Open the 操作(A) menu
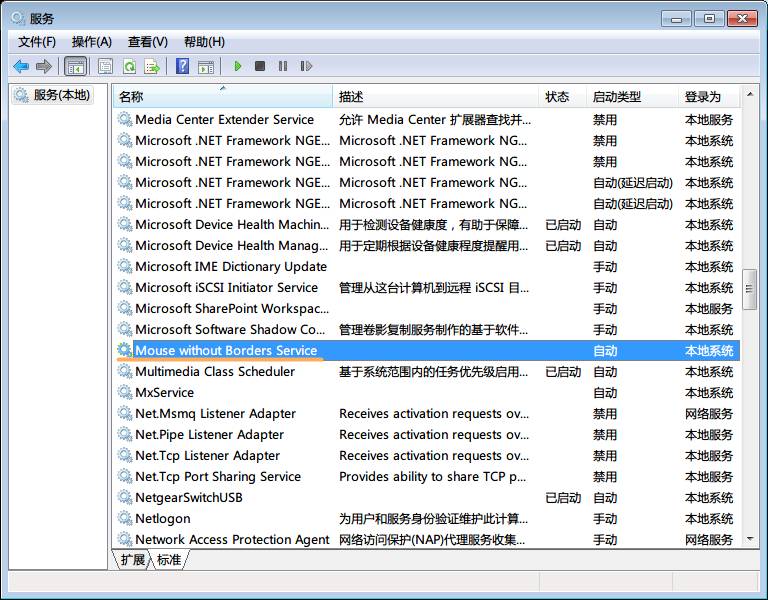The width and height of the screenshot is (768, 600). coord(92,42)
